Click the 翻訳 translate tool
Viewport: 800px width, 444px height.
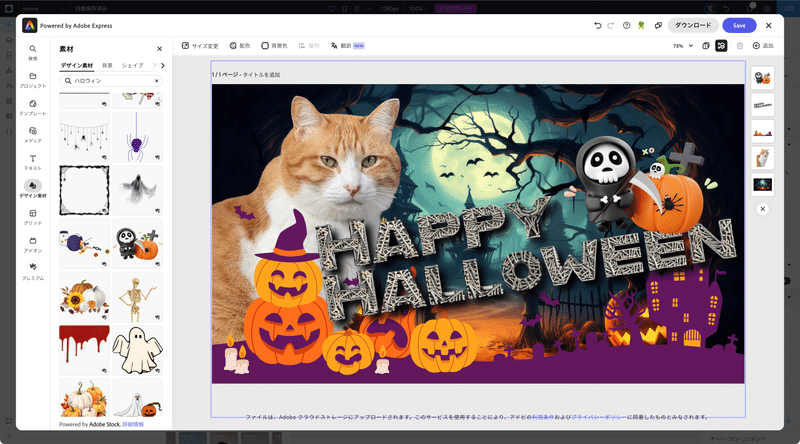click(x=347, y=46)
